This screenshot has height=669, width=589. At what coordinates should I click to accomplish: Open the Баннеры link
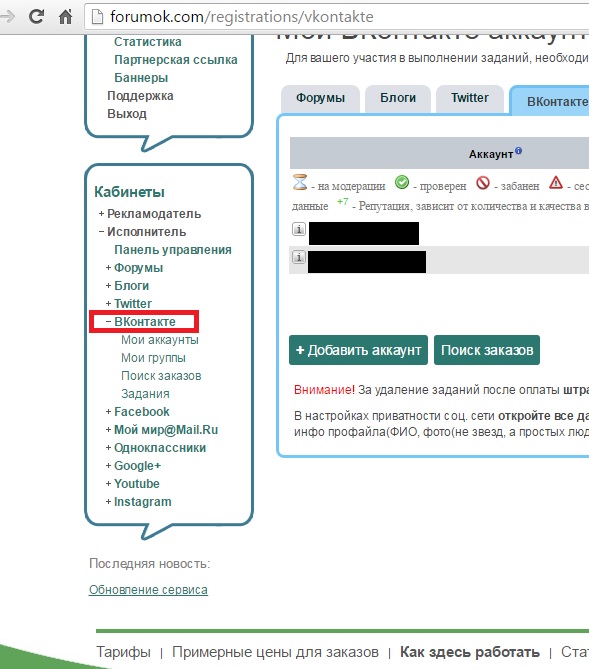141,78
